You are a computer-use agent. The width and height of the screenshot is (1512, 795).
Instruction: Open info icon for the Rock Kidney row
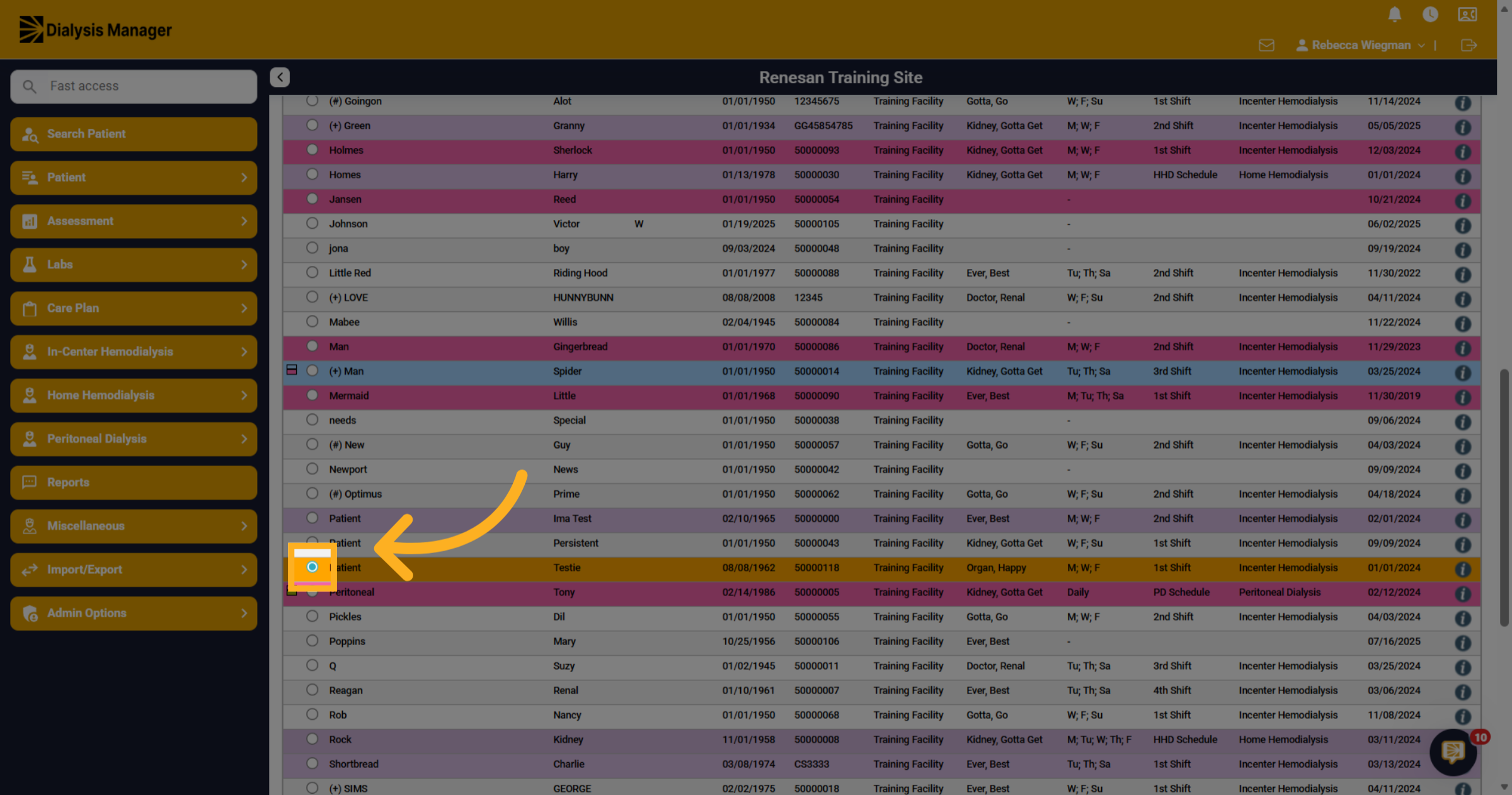coord(1463,741)
